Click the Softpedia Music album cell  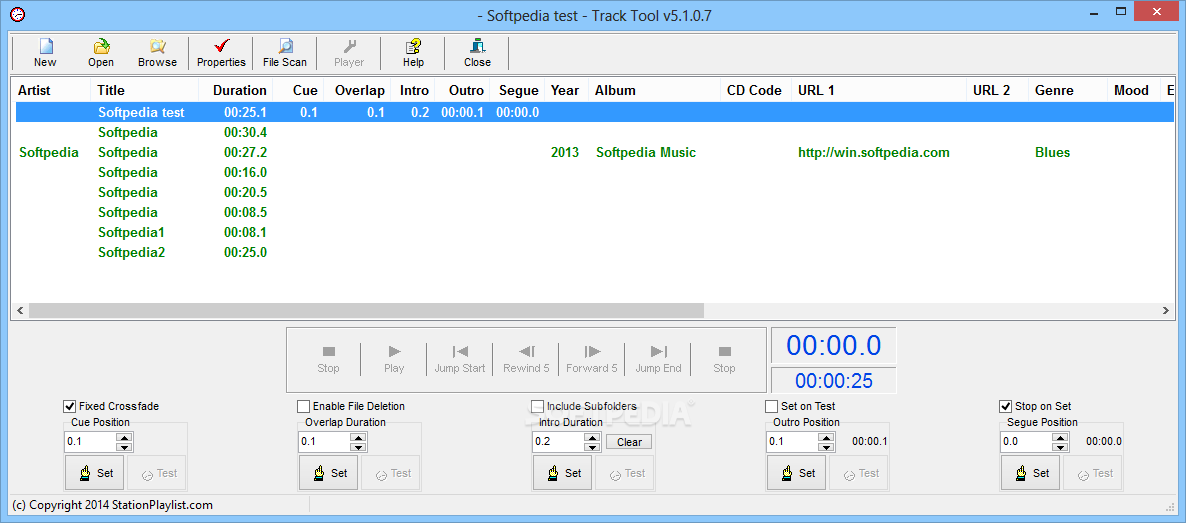click(646, 152)
